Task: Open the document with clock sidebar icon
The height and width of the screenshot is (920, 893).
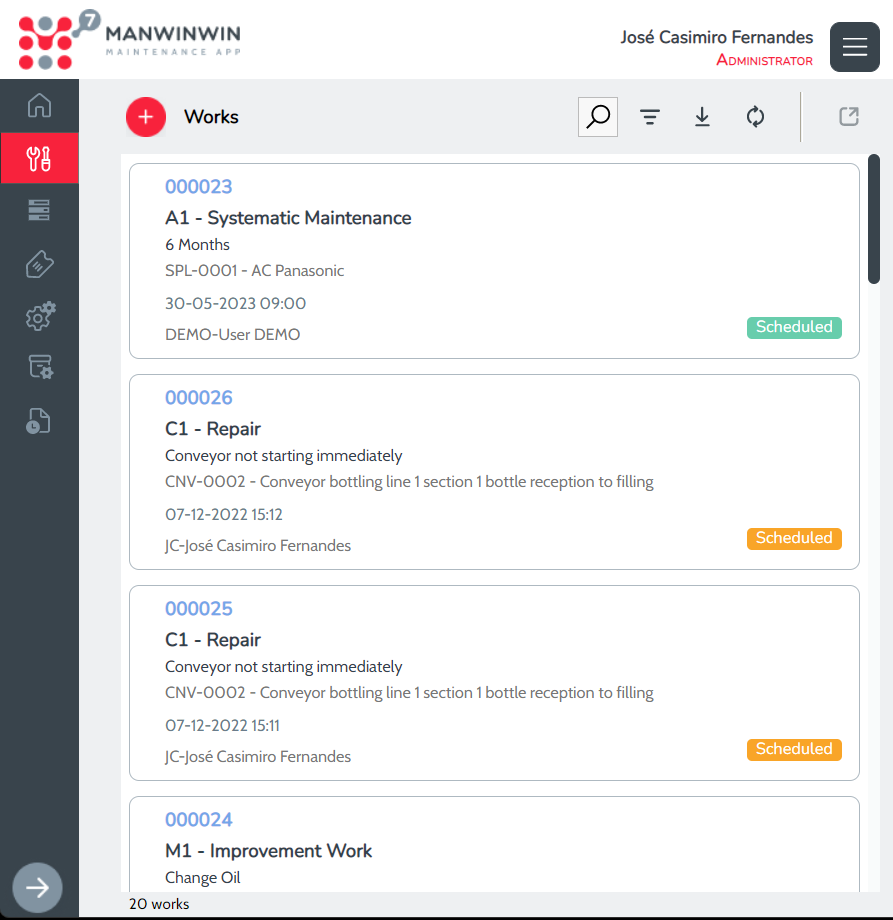Action: click(x=39, y=421)
